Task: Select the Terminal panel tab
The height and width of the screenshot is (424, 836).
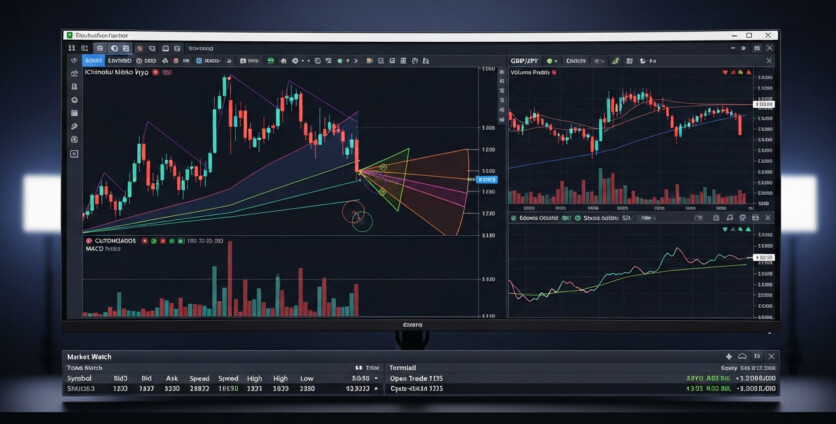Action: [x=403, y=368]
